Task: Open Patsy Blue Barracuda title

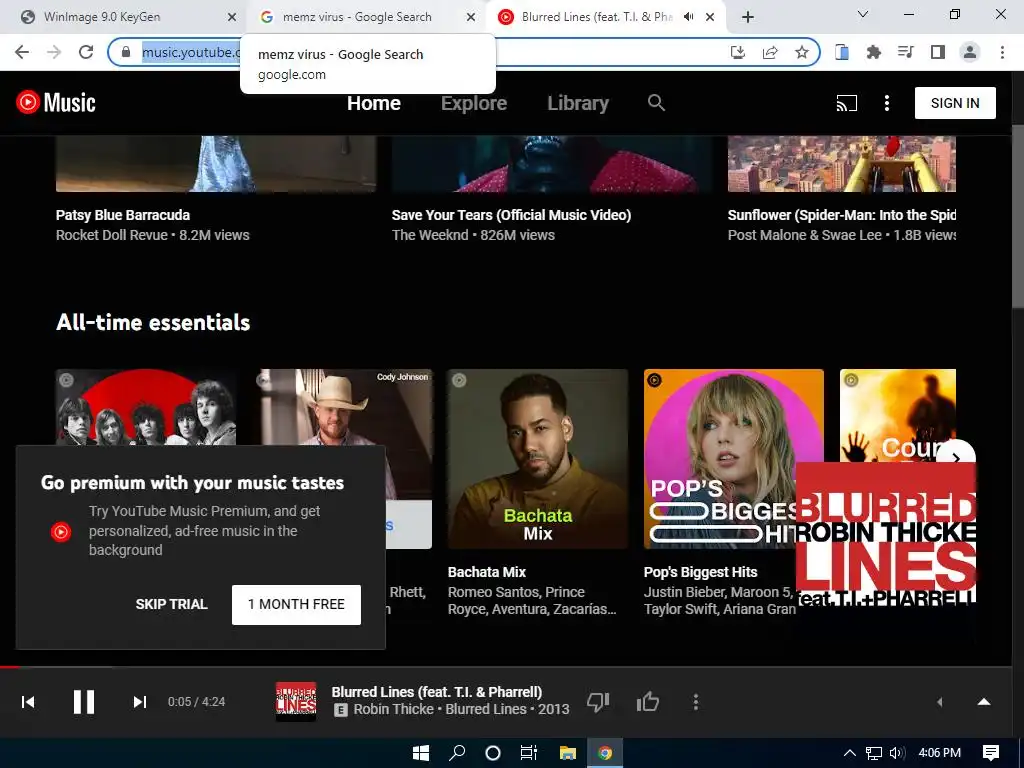Action: [123, 215]
